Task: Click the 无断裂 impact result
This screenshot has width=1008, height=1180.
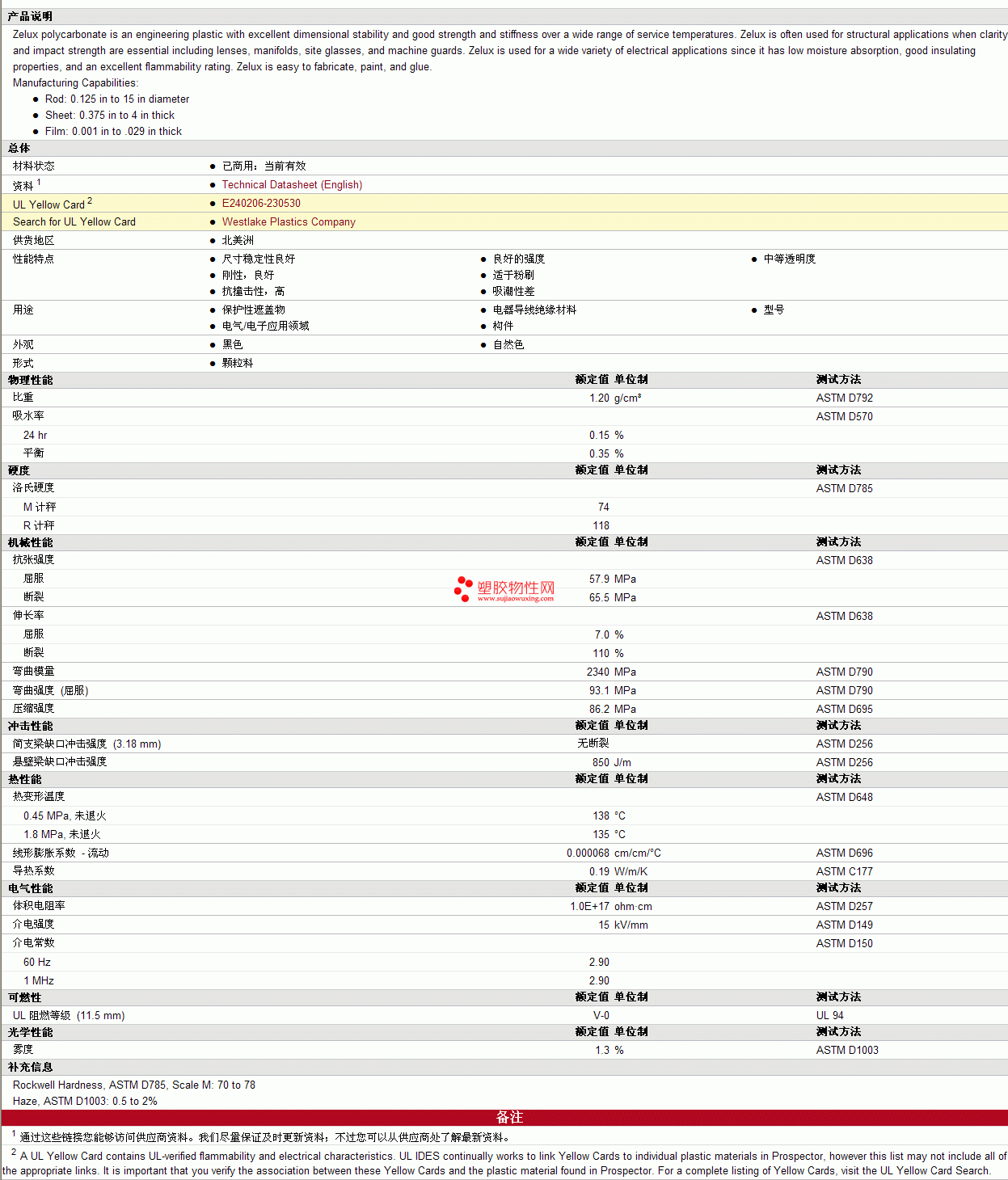Action: coord(593,744)
